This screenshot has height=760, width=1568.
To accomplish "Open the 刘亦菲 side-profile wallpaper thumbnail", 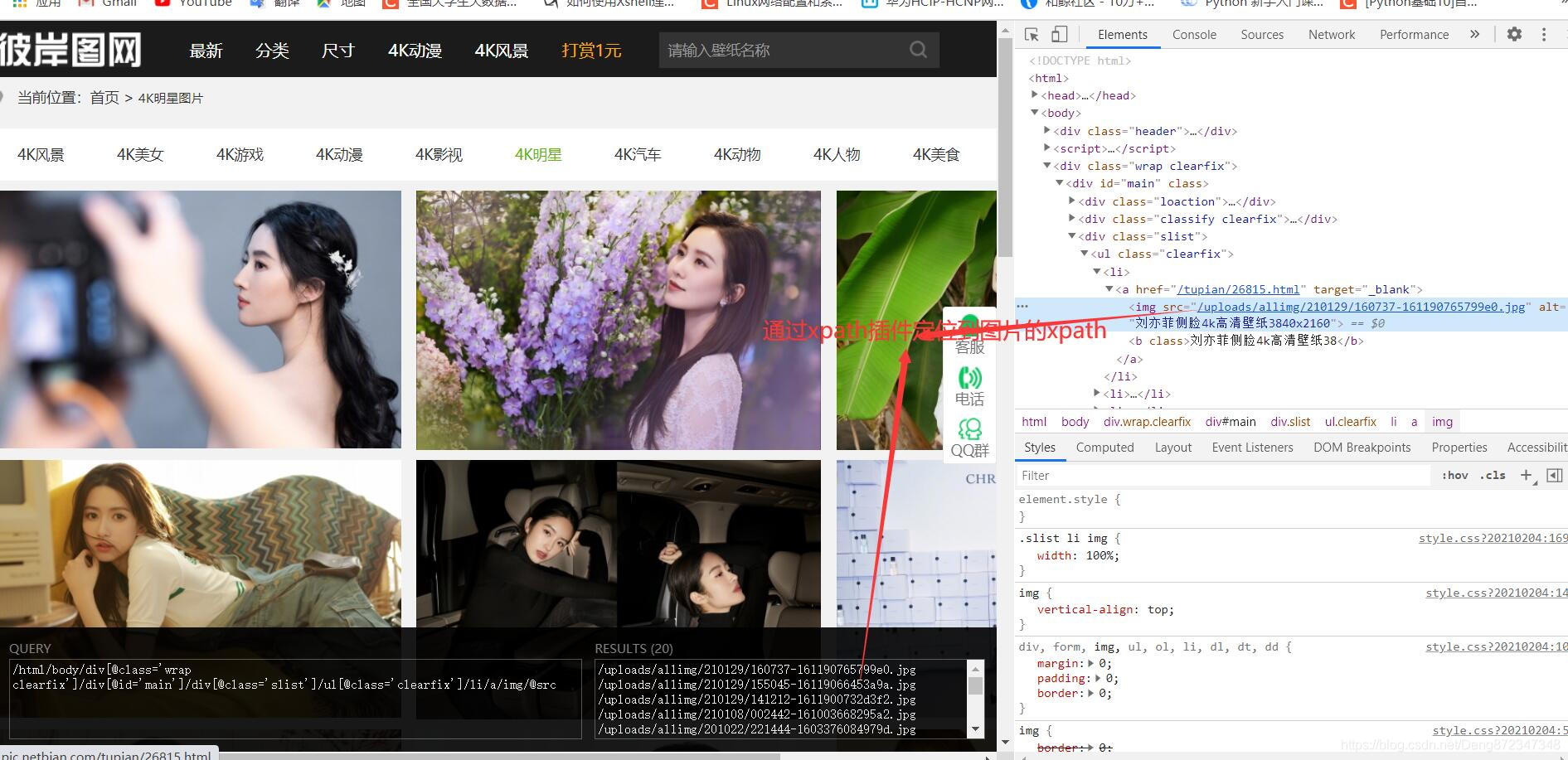I will pos(200,320).
